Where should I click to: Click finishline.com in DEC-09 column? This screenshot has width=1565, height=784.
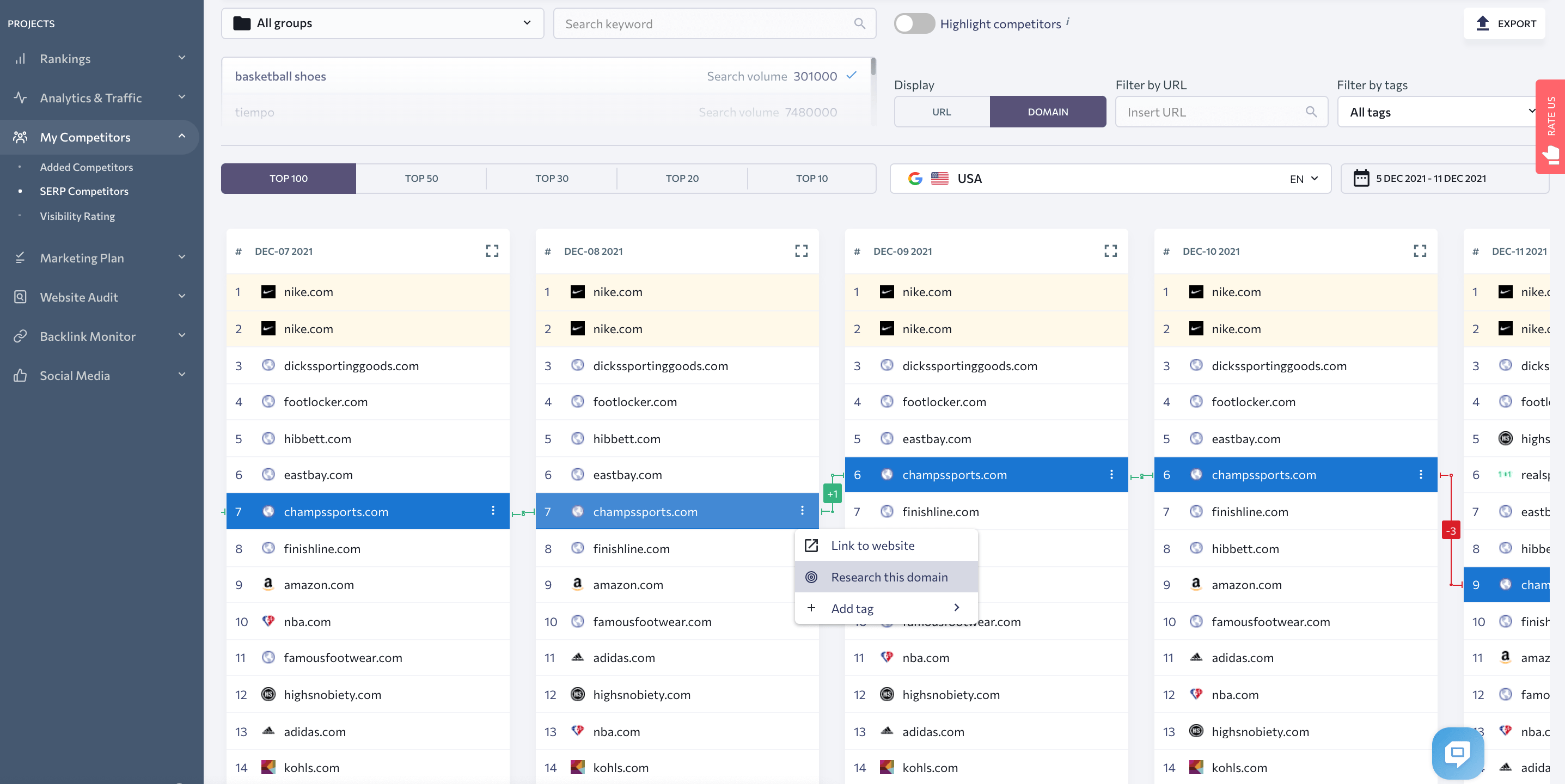click(940, 511)
